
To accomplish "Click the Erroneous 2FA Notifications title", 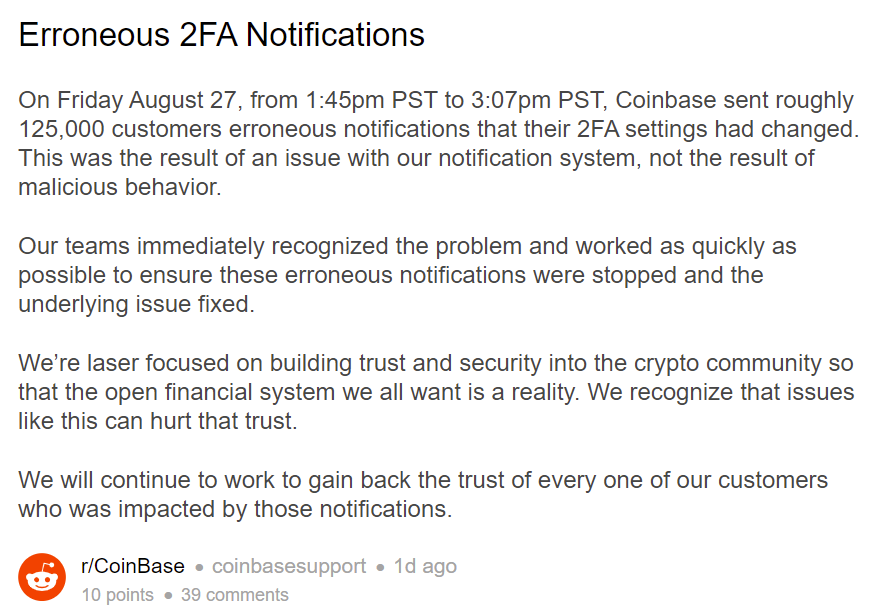I will point(221,35).
